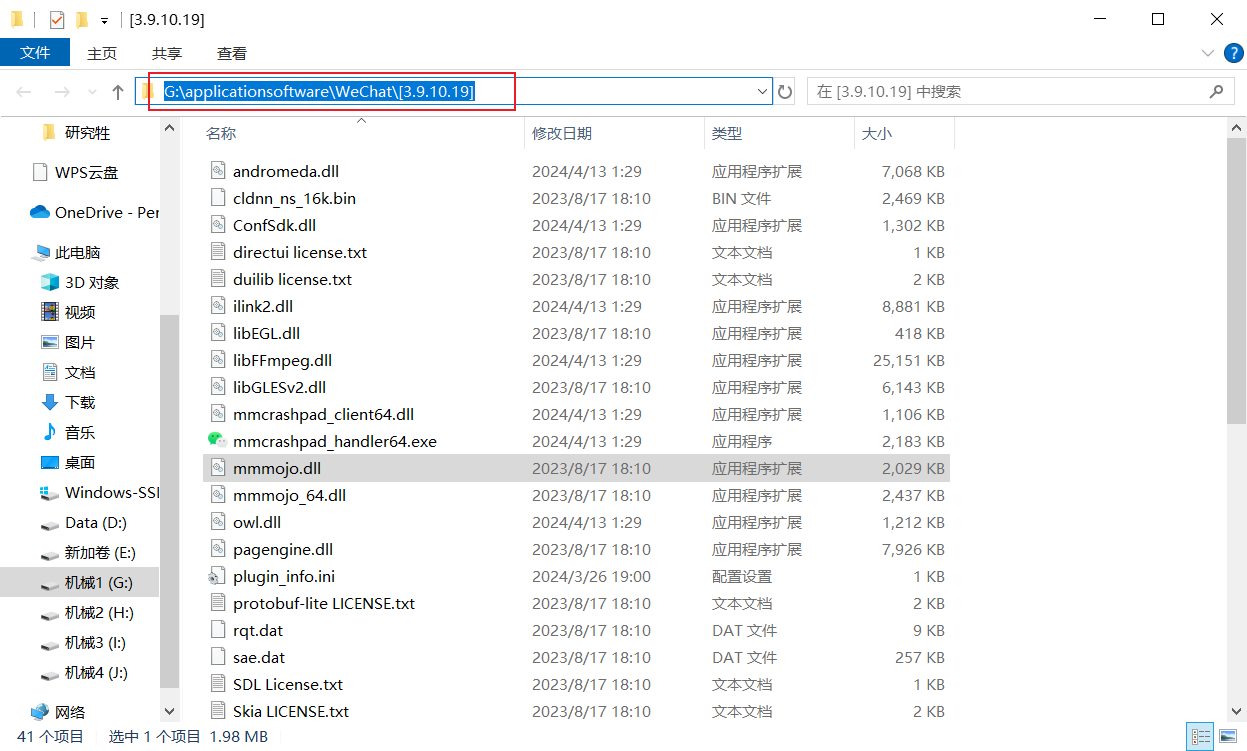Viewport: 1247px width, 751px height.
Task: Expand the ribbon with the chevron
Action: [x=1206, y=52]
